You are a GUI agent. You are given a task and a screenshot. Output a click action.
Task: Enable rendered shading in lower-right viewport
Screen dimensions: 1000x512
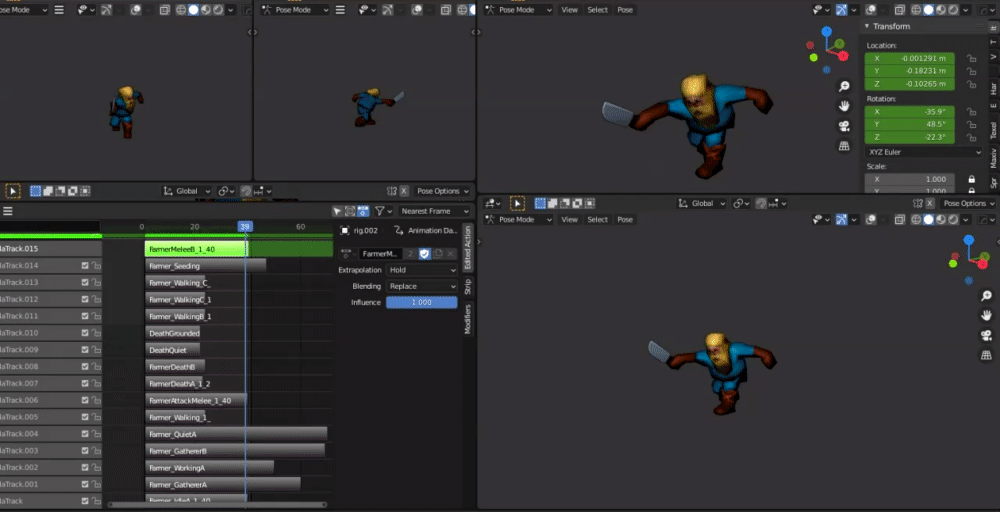(953, 219)
